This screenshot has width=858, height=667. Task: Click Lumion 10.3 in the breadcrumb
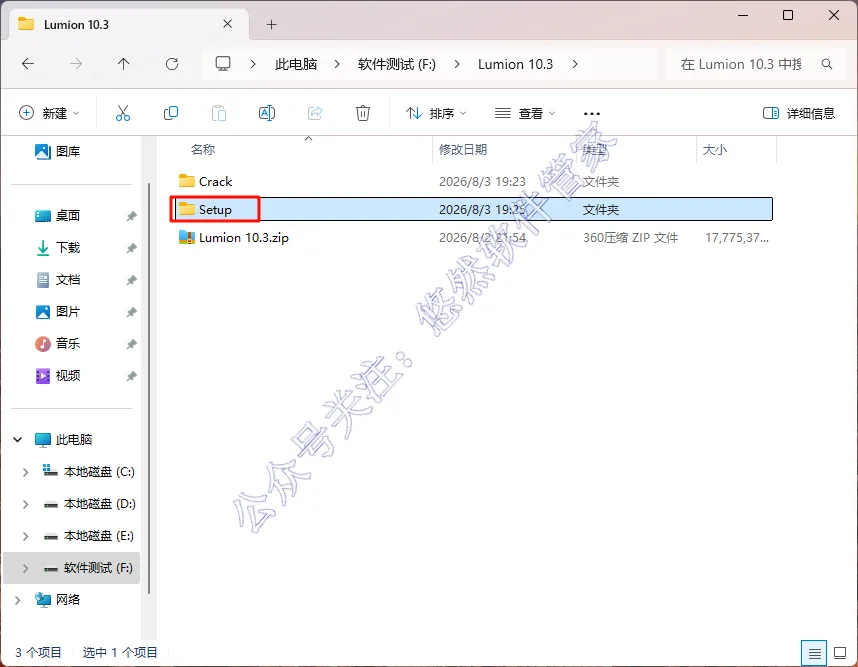click(515, 64)
